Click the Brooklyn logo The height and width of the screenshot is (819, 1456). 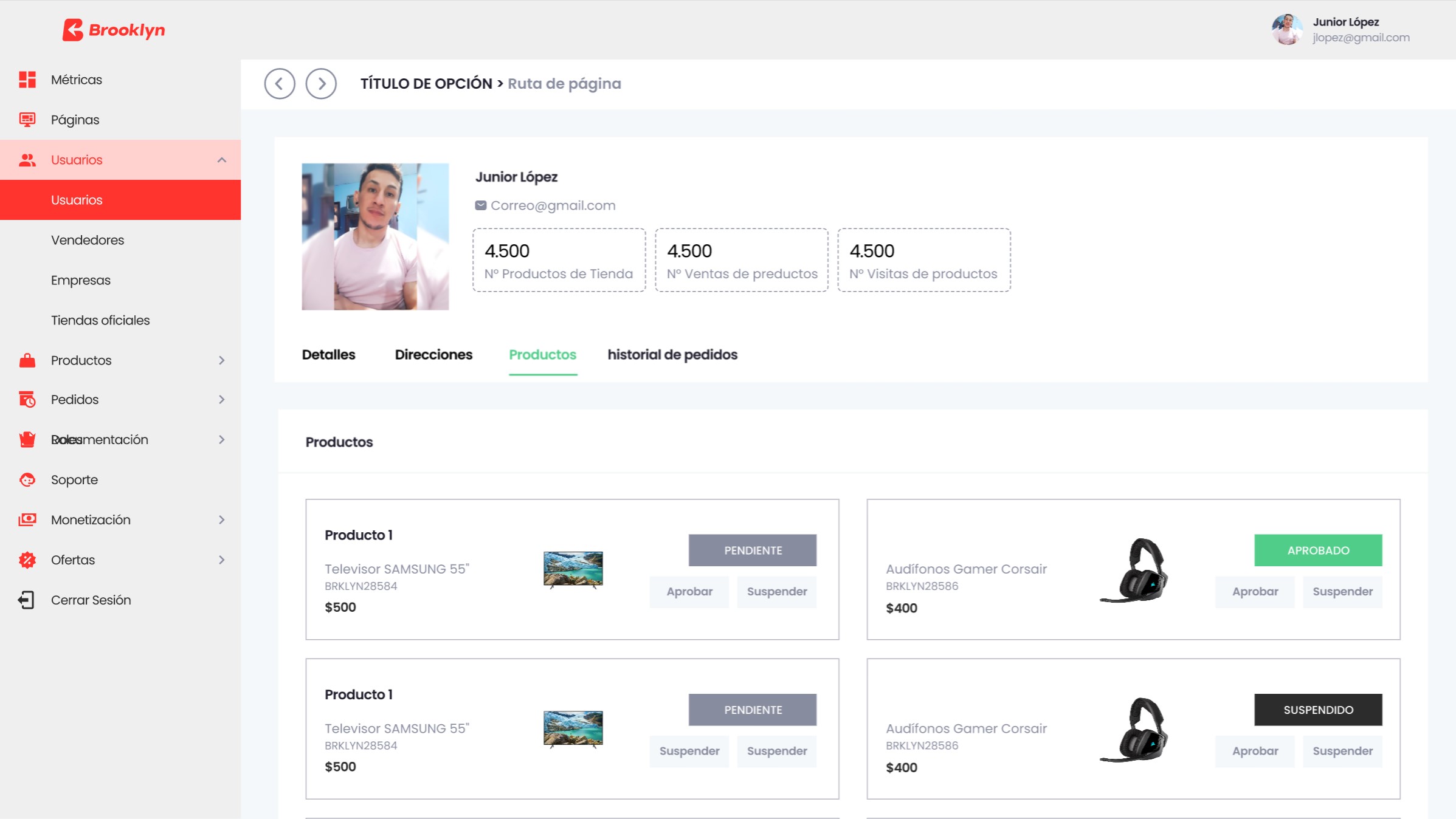pyautogui.click(x=114, y=30)
